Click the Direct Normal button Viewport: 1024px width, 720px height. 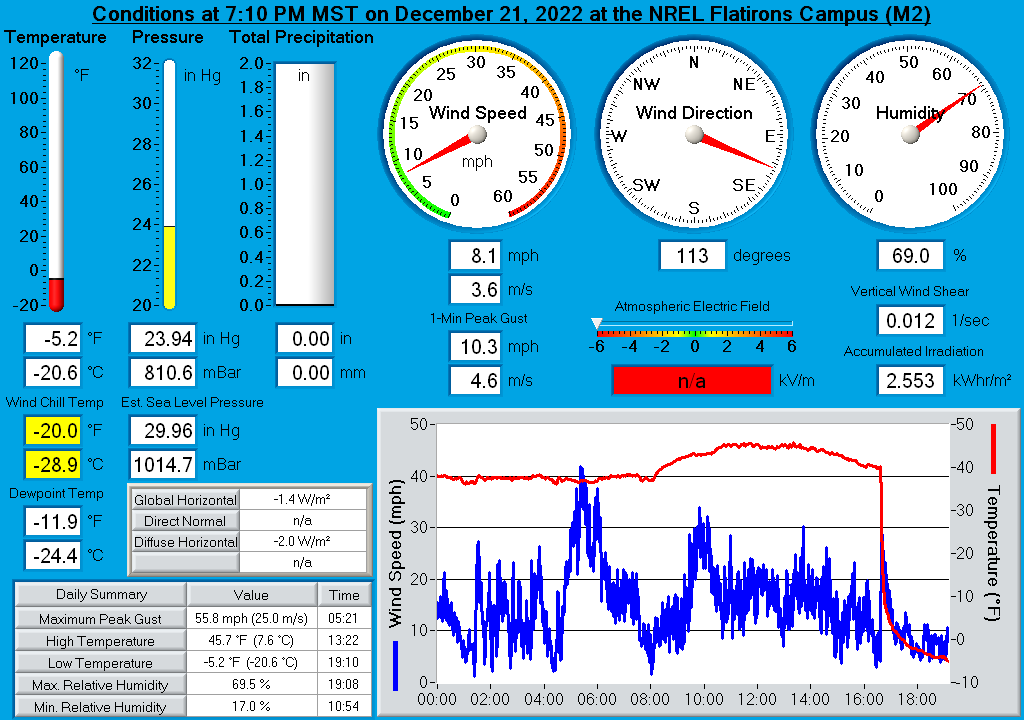[x=185, y=521]
